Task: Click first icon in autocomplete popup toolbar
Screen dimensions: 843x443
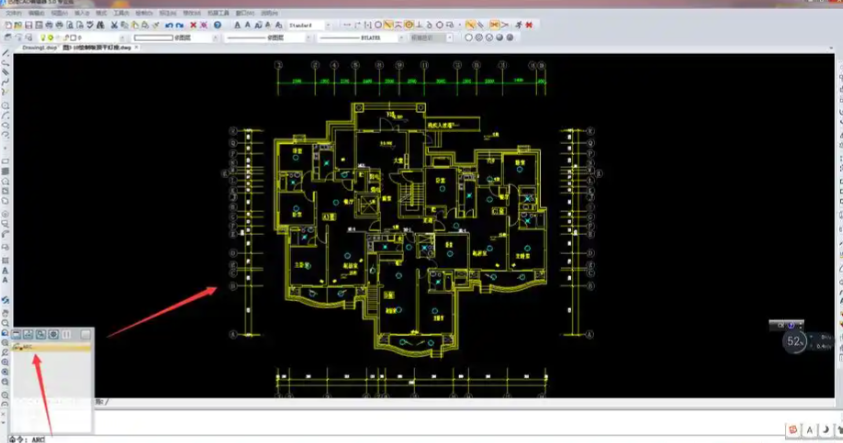Action: click(x=16, y=334)
